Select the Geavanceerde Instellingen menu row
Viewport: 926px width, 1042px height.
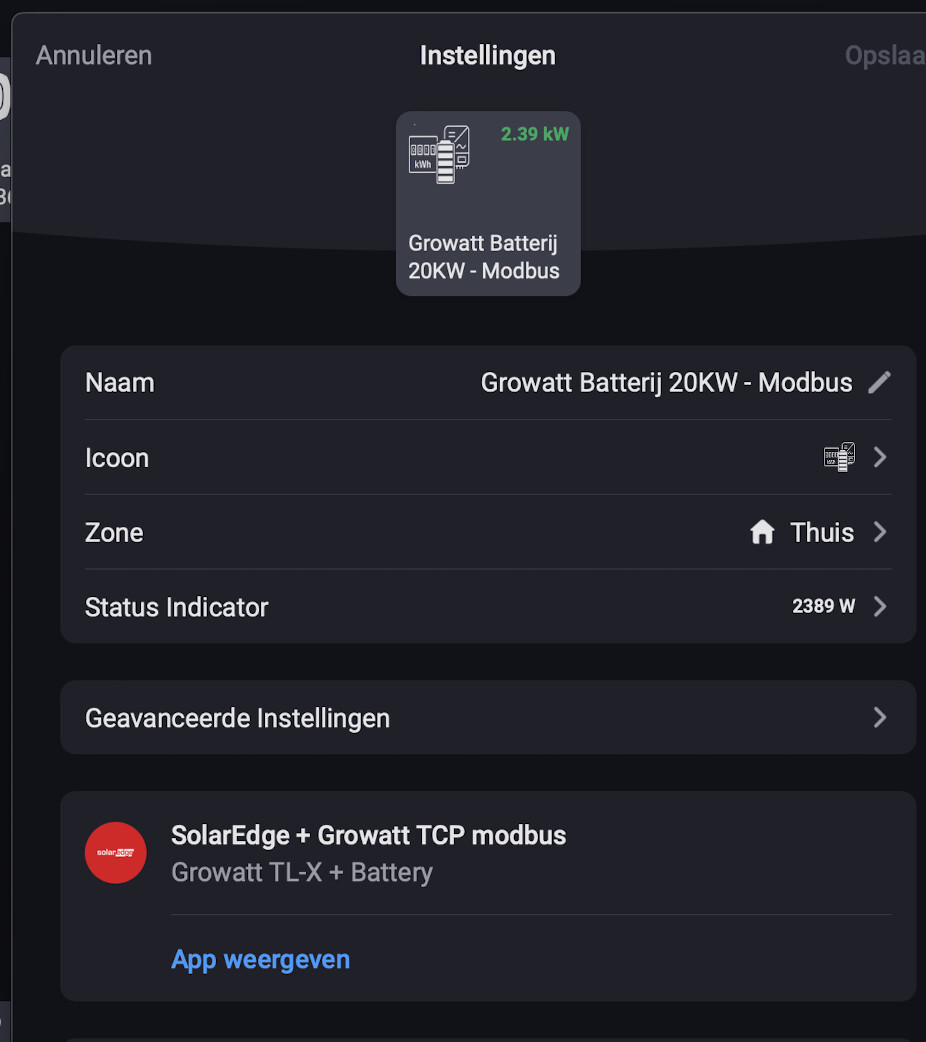point(488,717)
